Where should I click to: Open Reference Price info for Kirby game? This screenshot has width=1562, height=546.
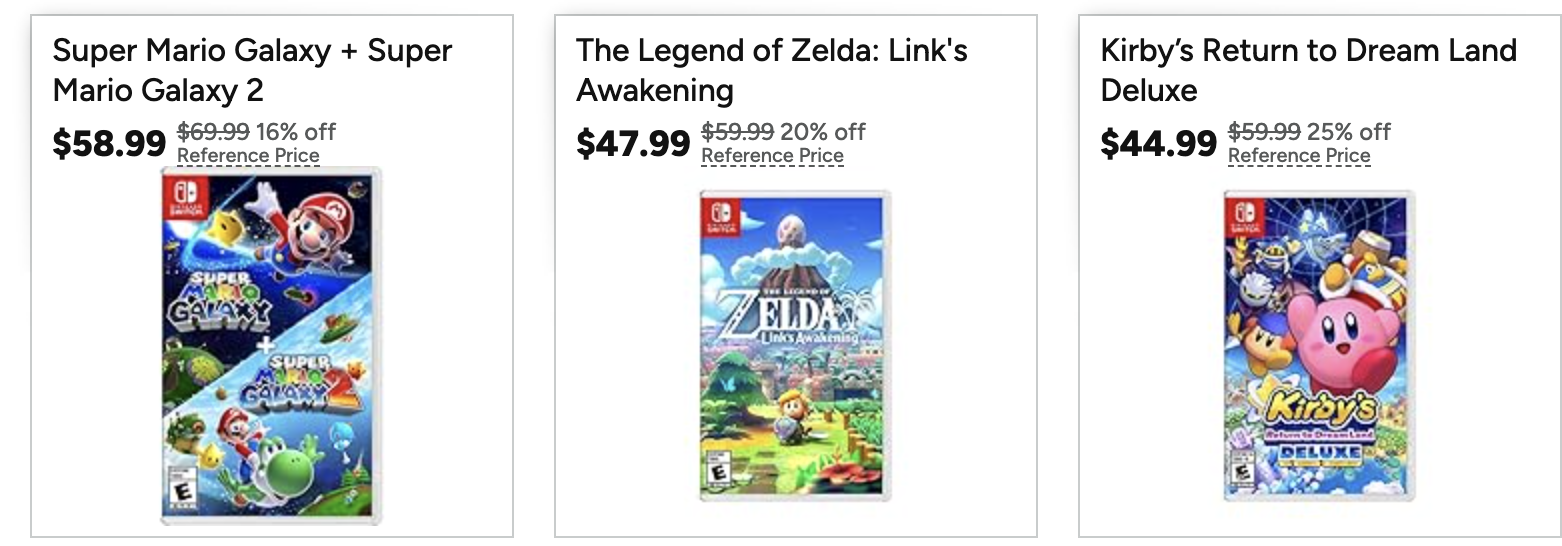tap(1298, 156)
